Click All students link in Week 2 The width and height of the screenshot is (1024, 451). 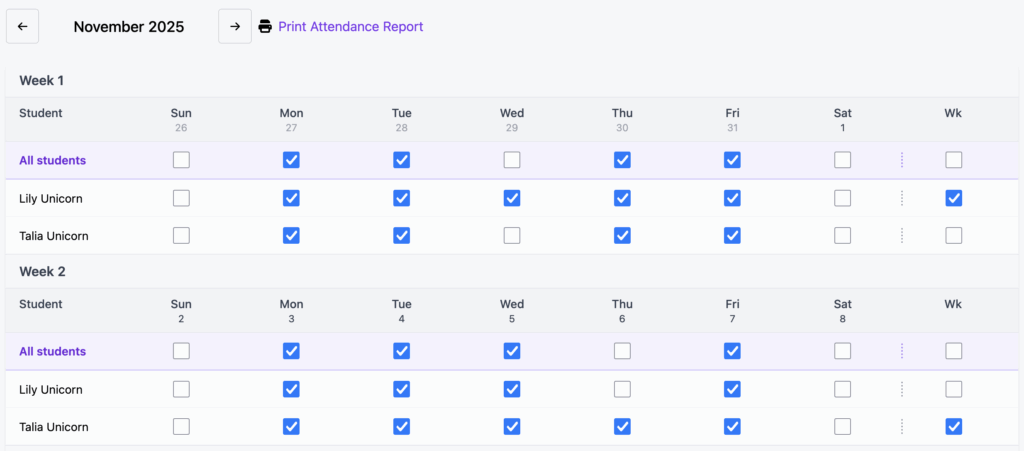pyautogui.click(x=52, y=351)
